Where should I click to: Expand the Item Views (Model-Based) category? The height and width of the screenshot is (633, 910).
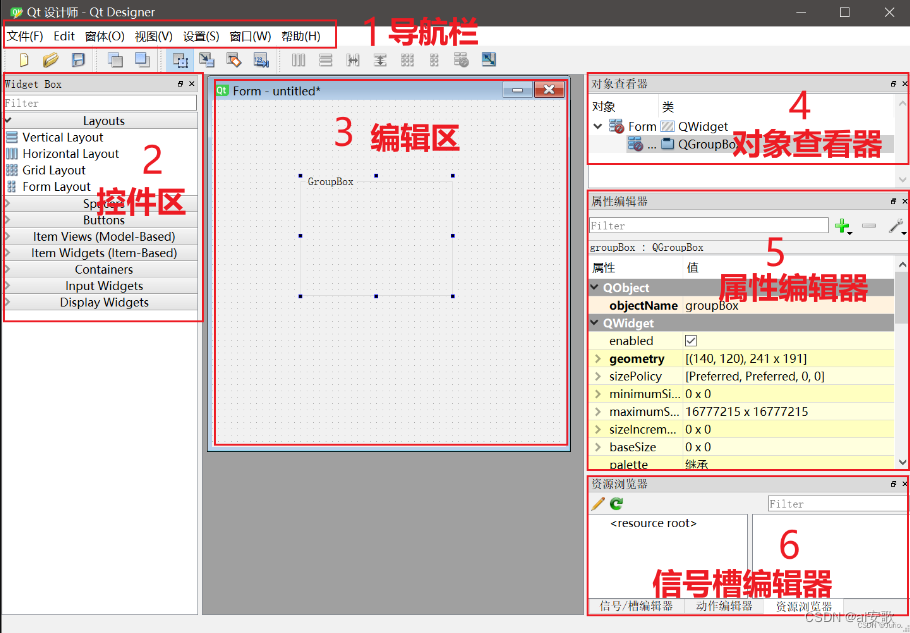click(x=100, y=236)
